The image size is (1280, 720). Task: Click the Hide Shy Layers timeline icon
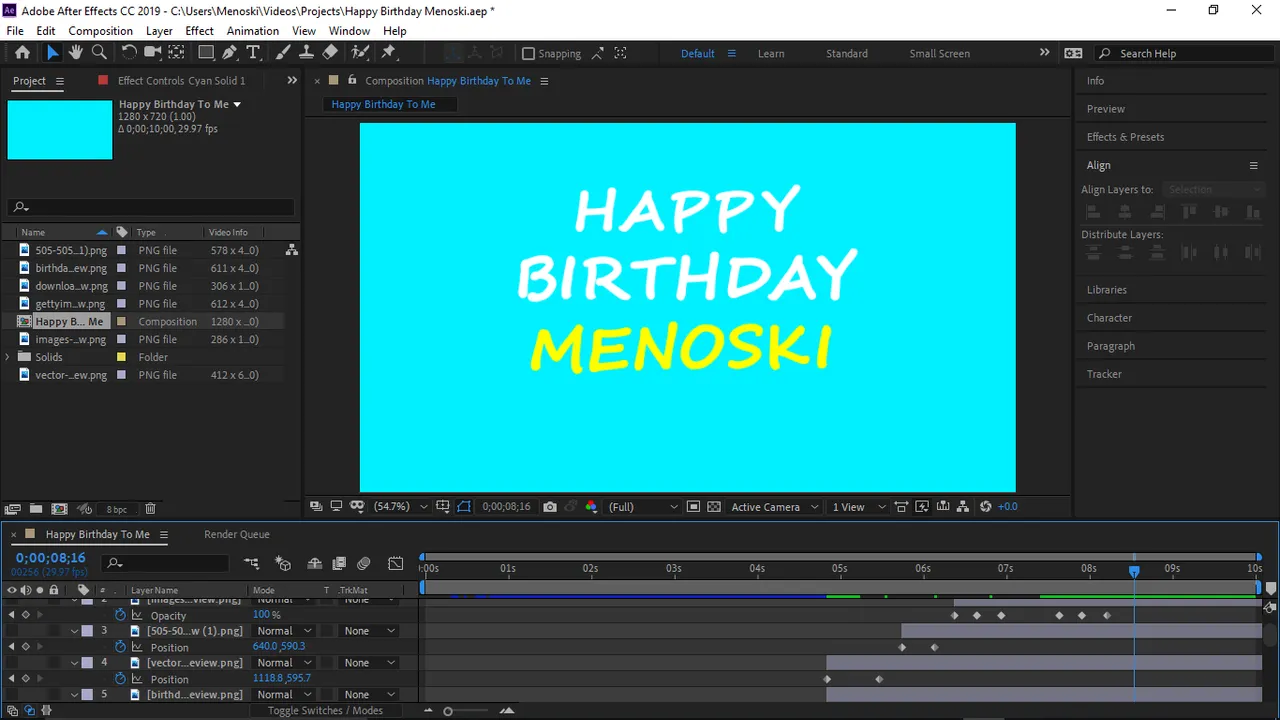coord(314,564)
